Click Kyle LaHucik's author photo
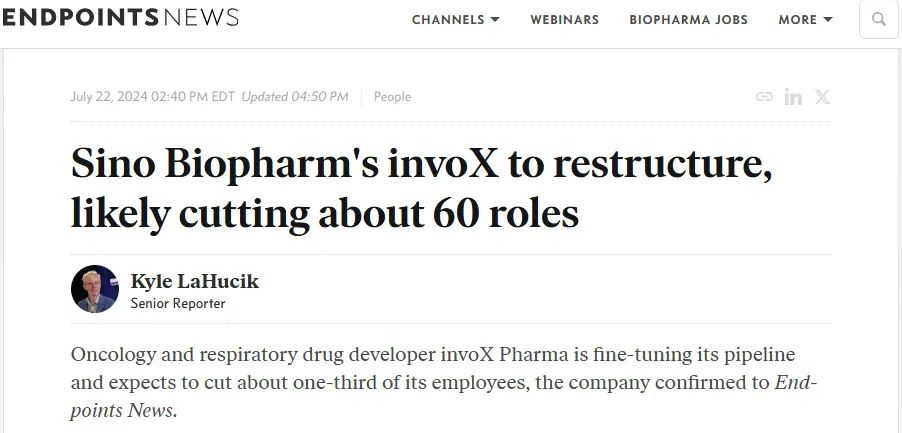Image resolution: width=902 pixels, height=433 pixels. coord(95,290)
